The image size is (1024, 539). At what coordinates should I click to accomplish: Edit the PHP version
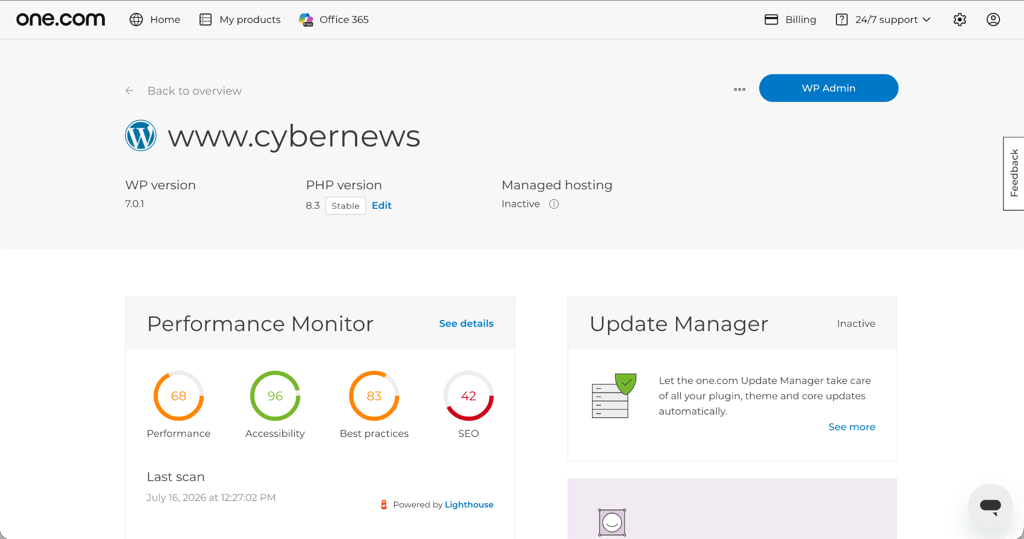(x=381, y=205)
